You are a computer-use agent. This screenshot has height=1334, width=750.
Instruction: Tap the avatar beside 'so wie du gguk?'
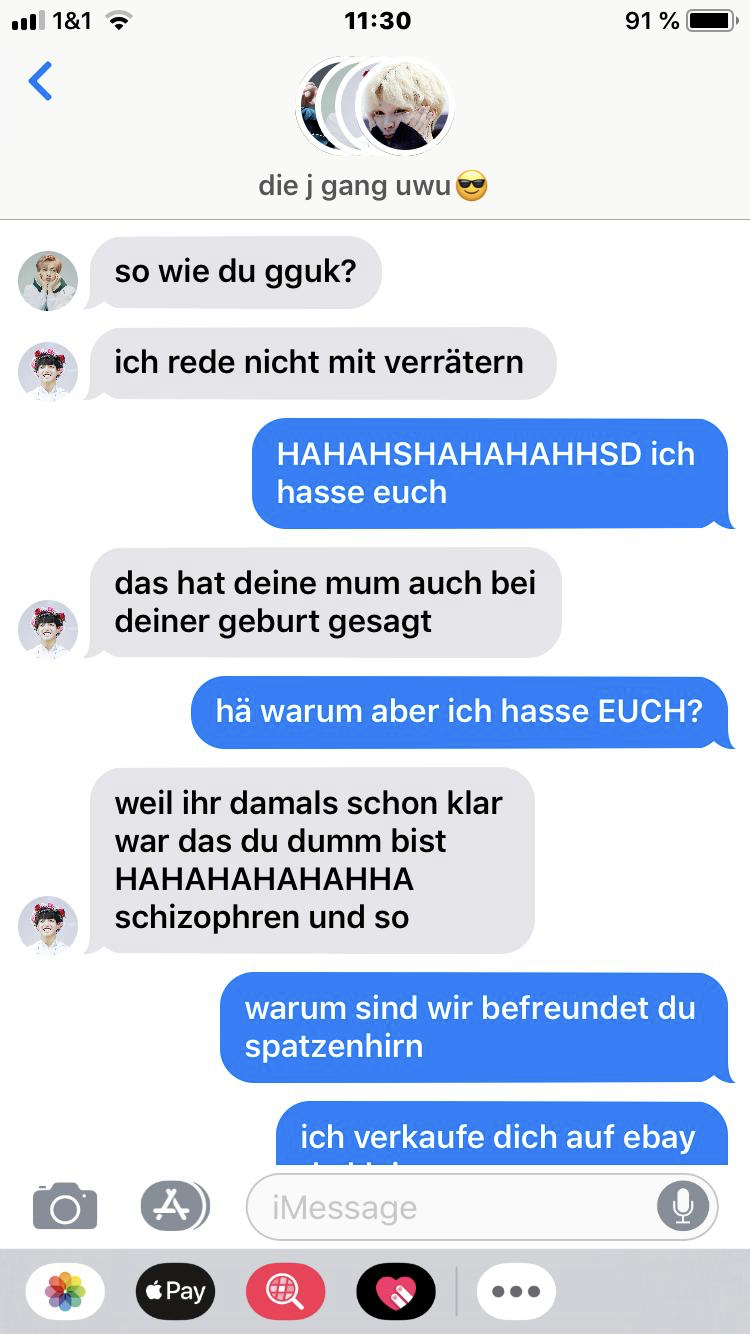point(48,281)
